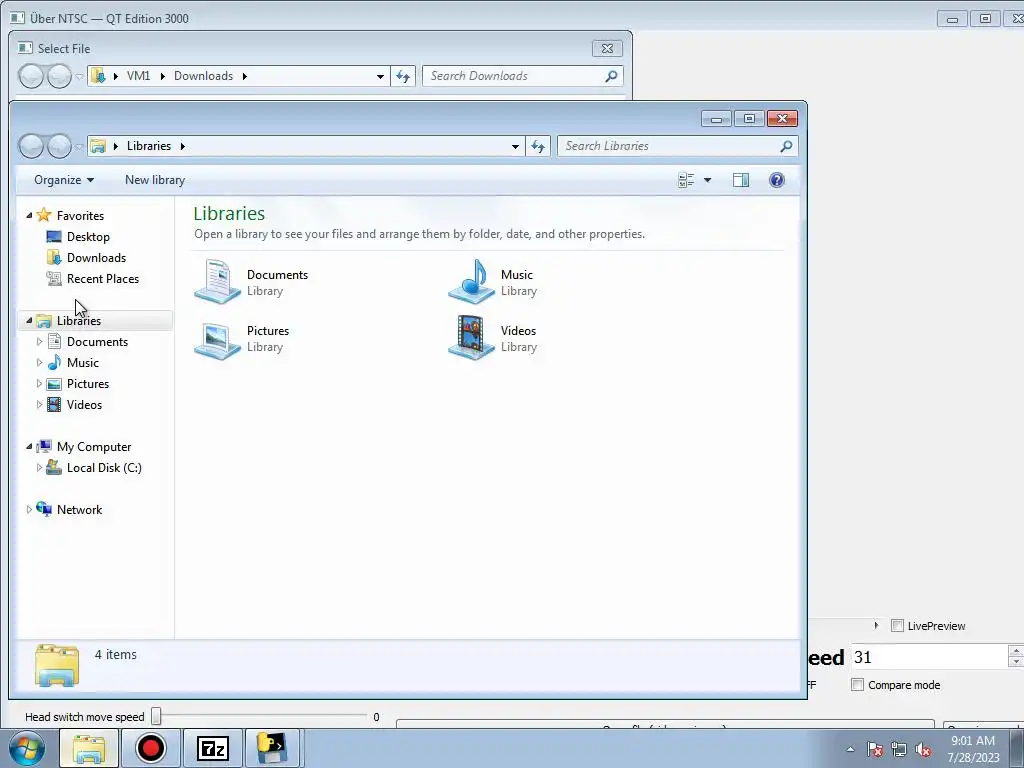Image resolution: width=1024 pixels, height=768 pixels.
Task: Expand Videos in the Libraries tree
Action: tap(39, 404)
